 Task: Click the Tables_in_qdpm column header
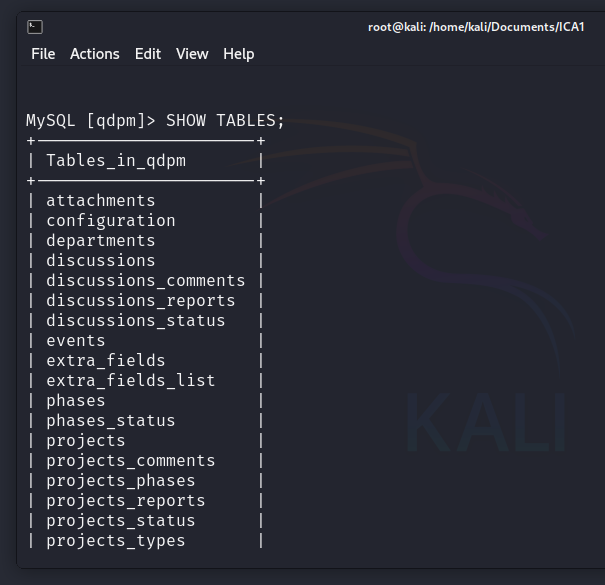click(x=116, y=160)
